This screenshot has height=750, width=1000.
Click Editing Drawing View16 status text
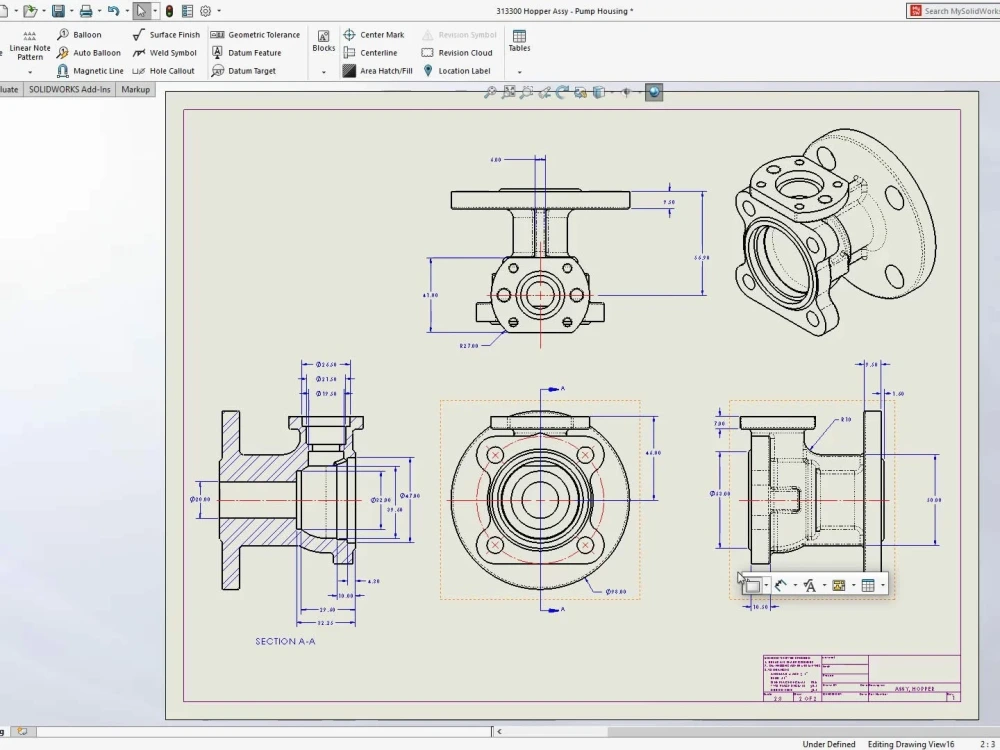(x=911, y=744)
